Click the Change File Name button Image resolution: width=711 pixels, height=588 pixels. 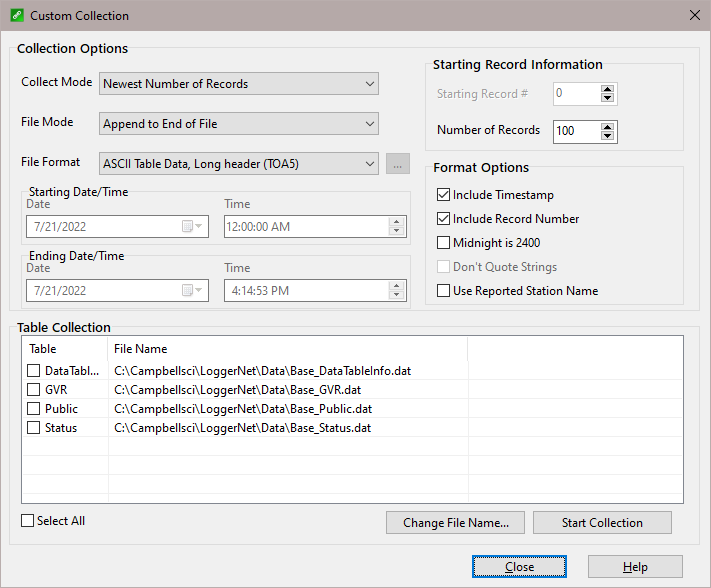pyautogui.click(x=456, y=523)
